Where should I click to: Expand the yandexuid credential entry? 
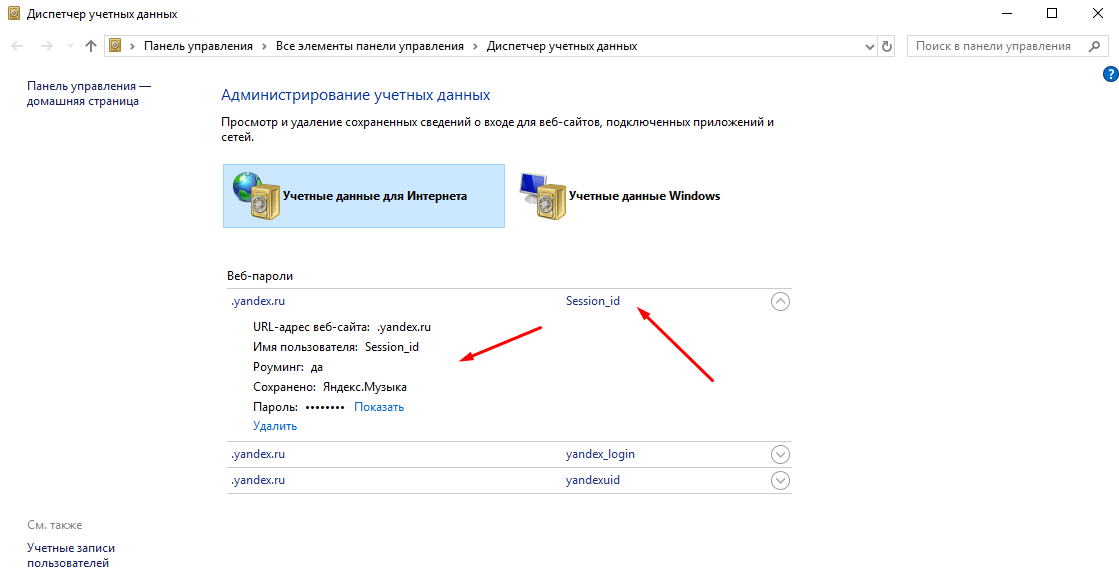coord(781,481)
